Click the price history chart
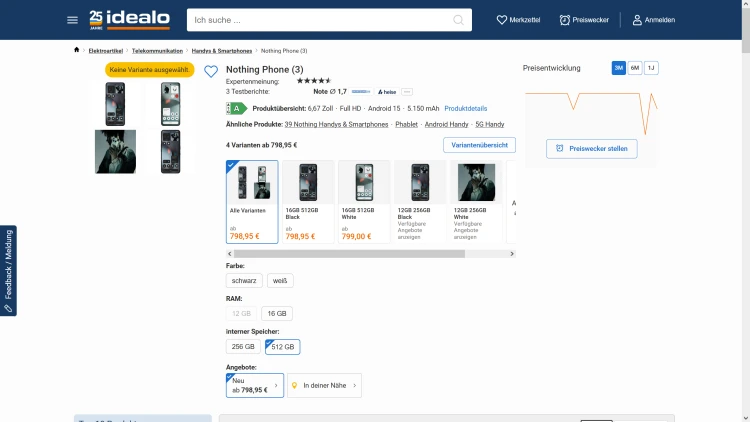 pos(592,112)
